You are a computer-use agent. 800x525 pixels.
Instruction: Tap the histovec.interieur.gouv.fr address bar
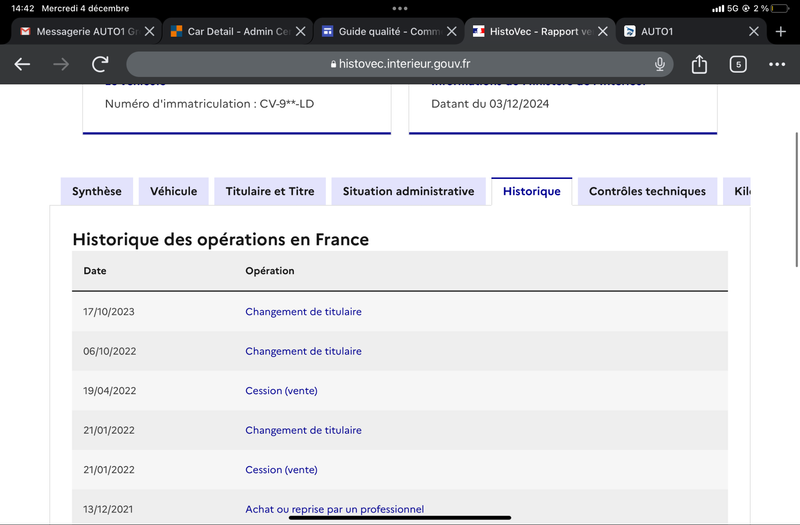coord(399,64)
